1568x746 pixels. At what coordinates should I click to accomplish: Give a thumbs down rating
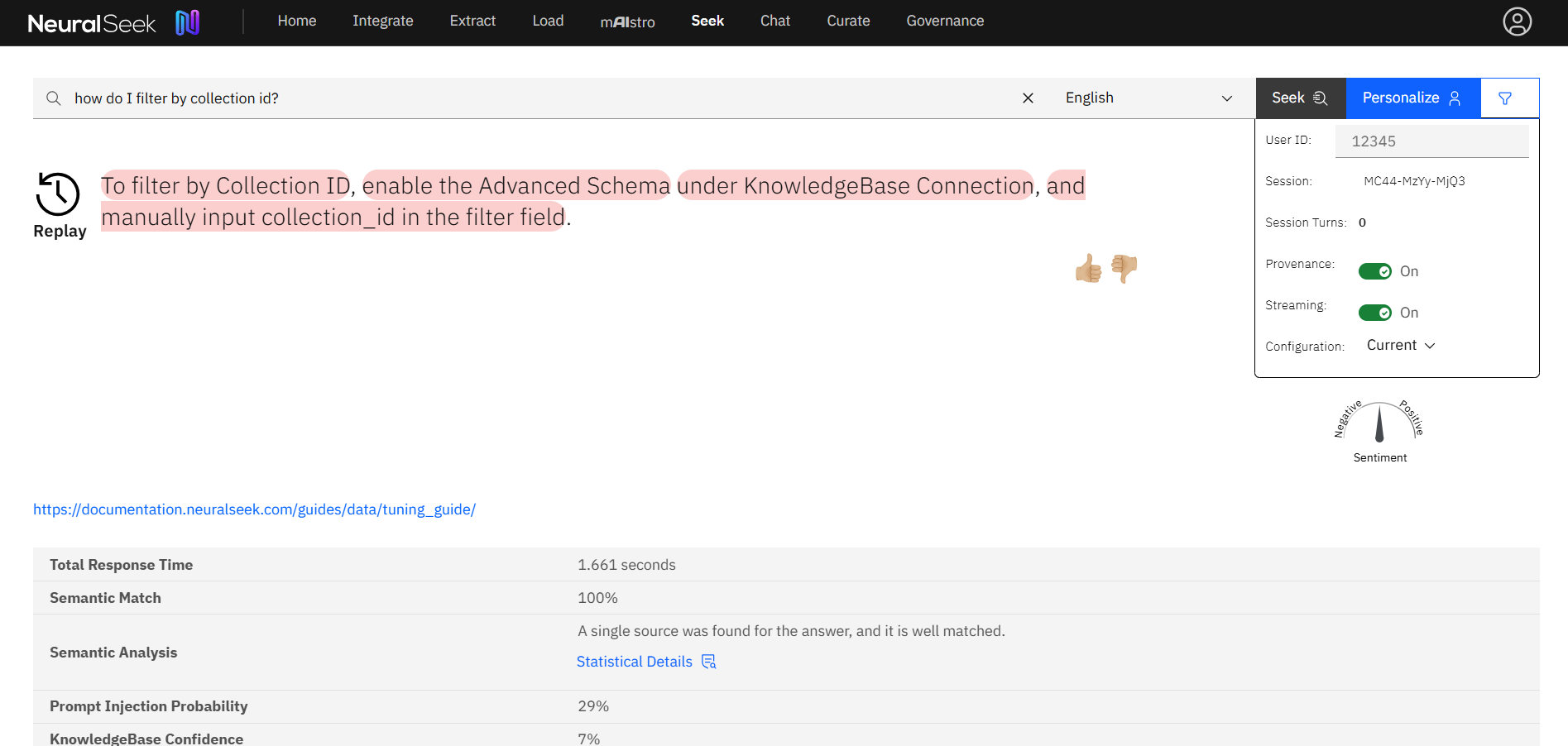click(1124, 268)
